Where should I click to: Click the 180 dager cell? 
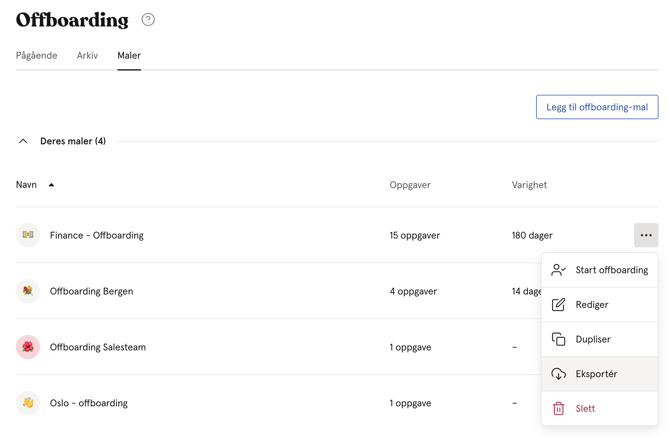coord(532,235)
